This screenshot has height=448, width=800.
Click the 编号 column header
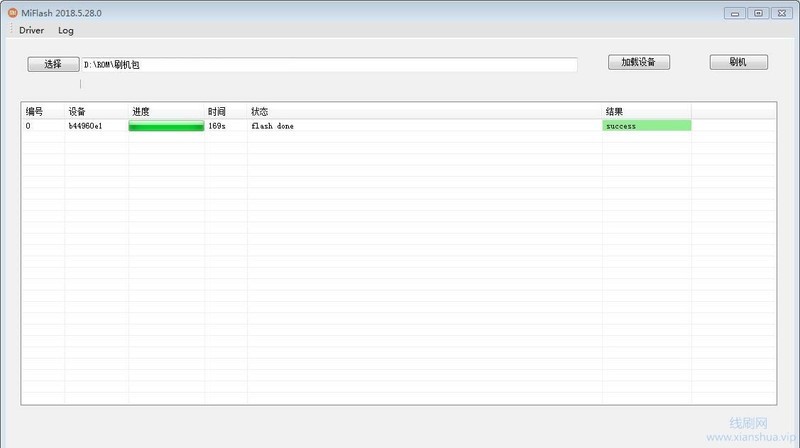pos(43,111)
